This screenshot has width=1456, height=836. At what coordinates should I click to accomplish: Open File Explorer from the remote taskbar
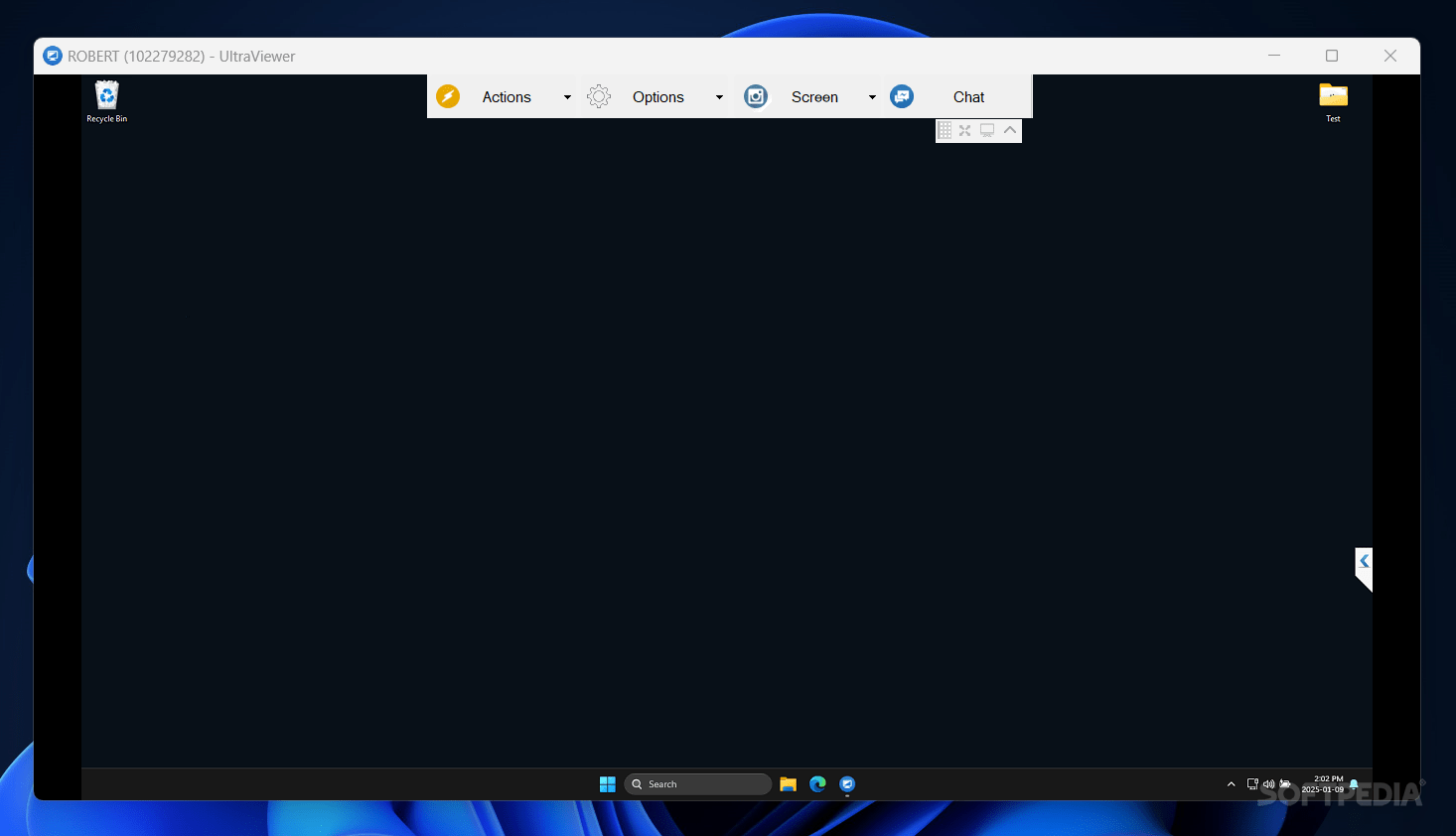point(789,784)
